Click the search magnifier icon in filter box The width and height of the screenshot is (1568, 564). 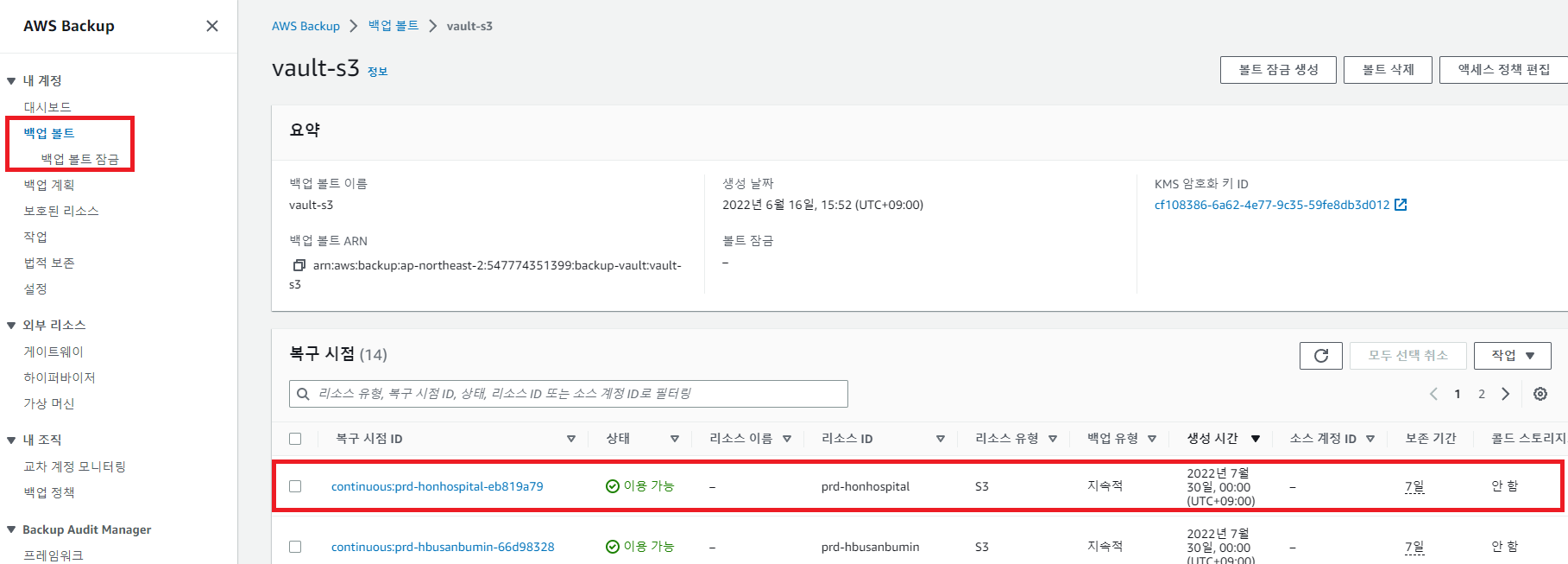pyautogui.click(x=303, y=394)
